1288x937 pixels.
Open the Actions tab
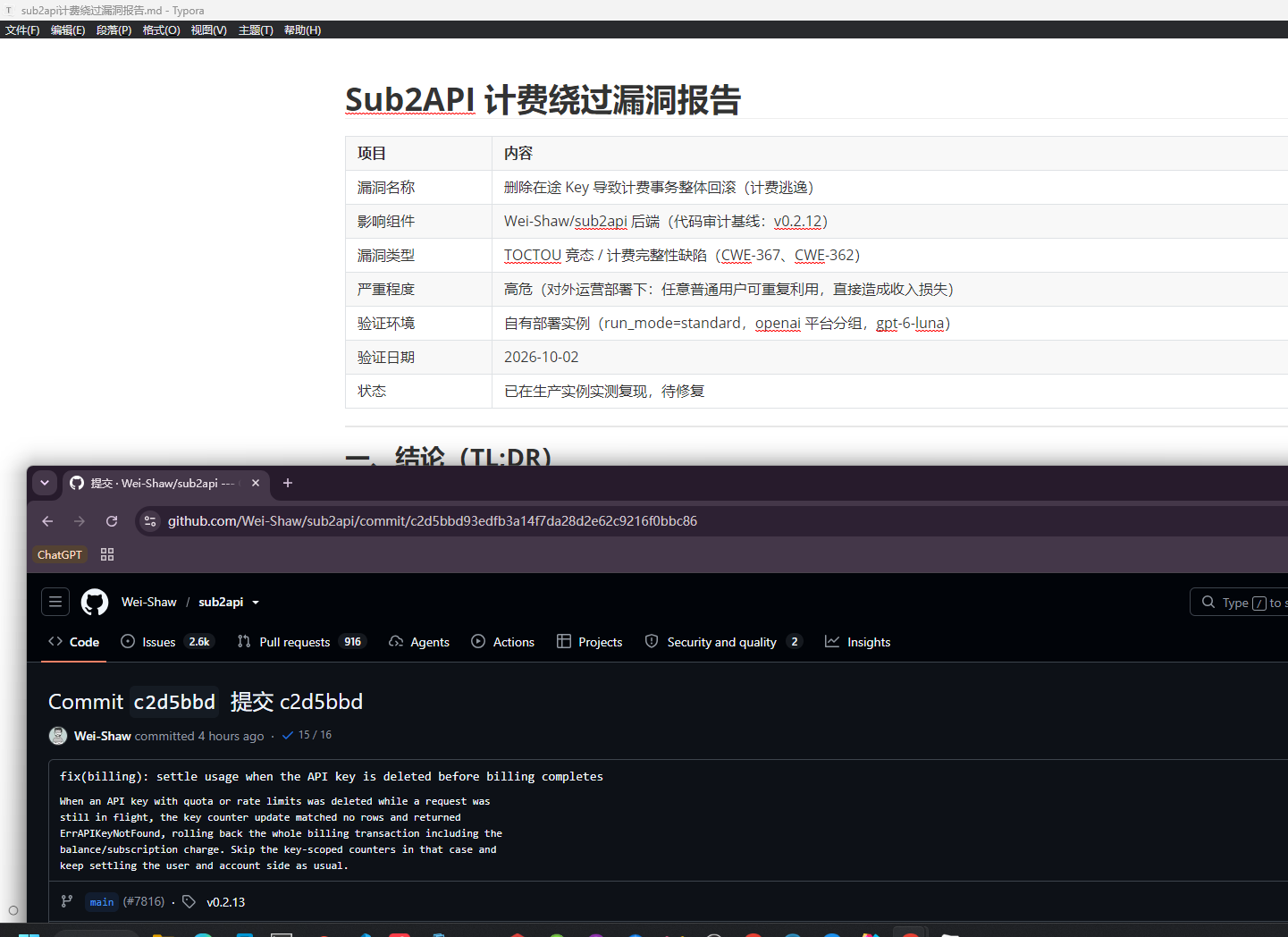tap(503, 642)
